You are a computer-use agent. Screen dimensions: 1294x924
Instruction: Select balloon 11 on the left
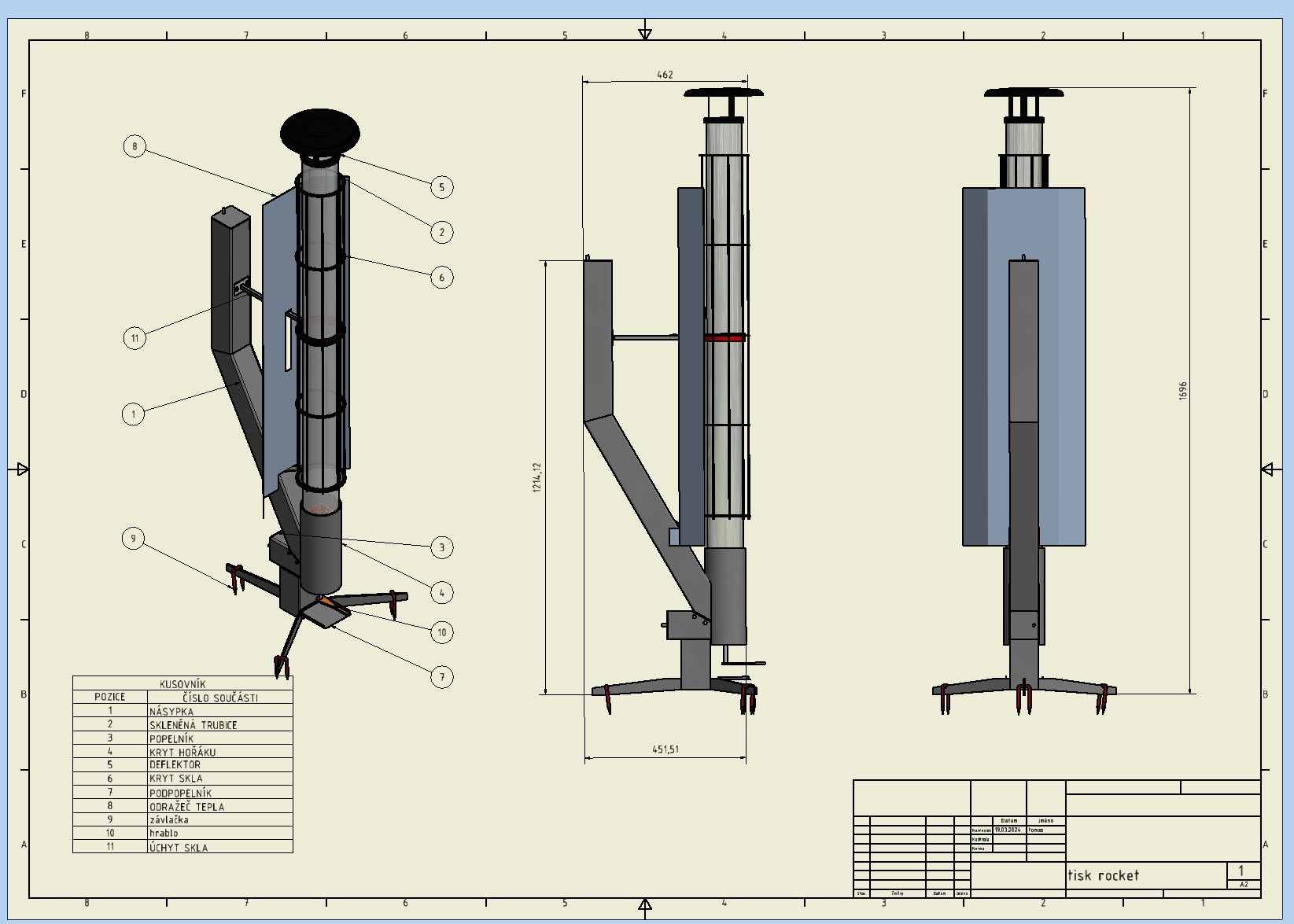pyautogui.click(x=135, y=338)
